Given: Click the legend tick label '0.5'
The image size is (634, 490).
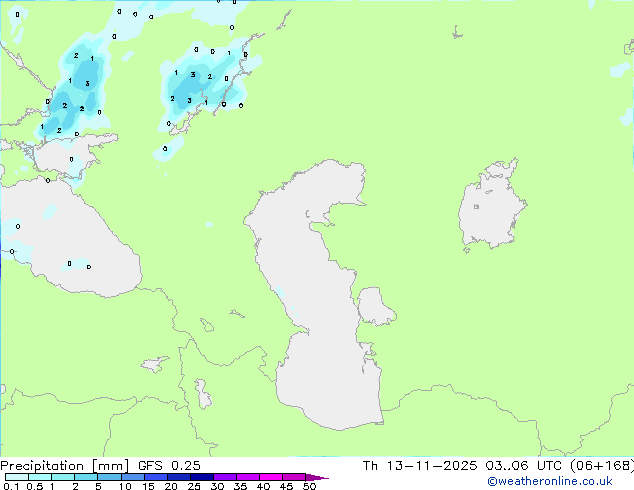Looking at the screenshot, I should pos(35,486).
